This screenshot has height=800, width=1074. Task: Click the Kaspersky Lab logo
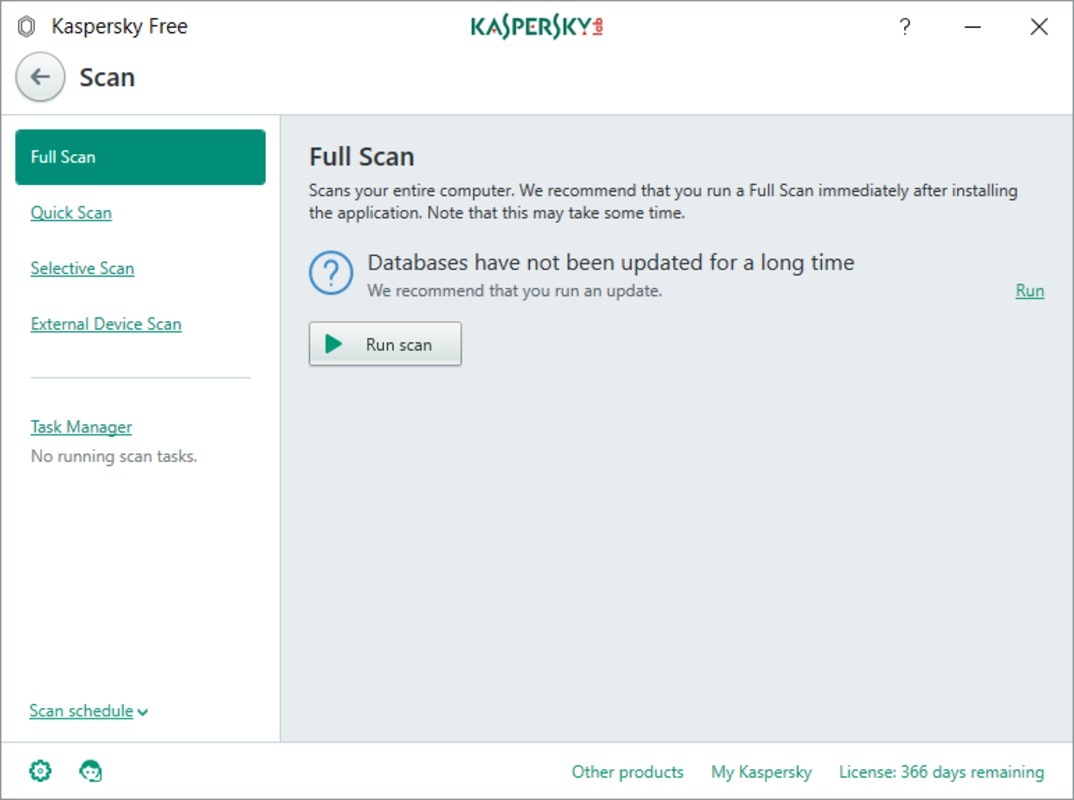click(x=536, y=27)
